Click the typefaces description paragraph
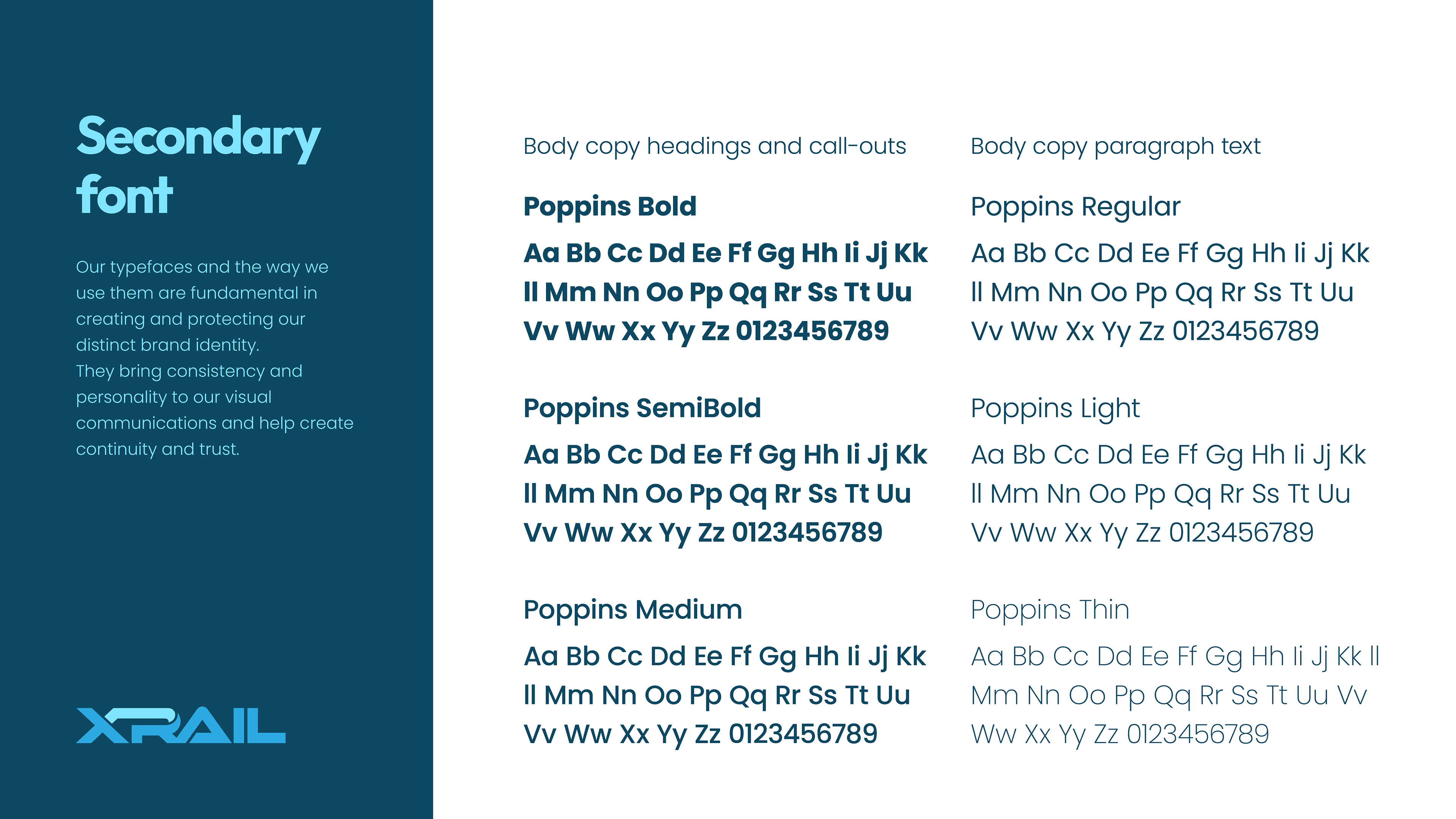The image size is (1456, 819). 214,358
